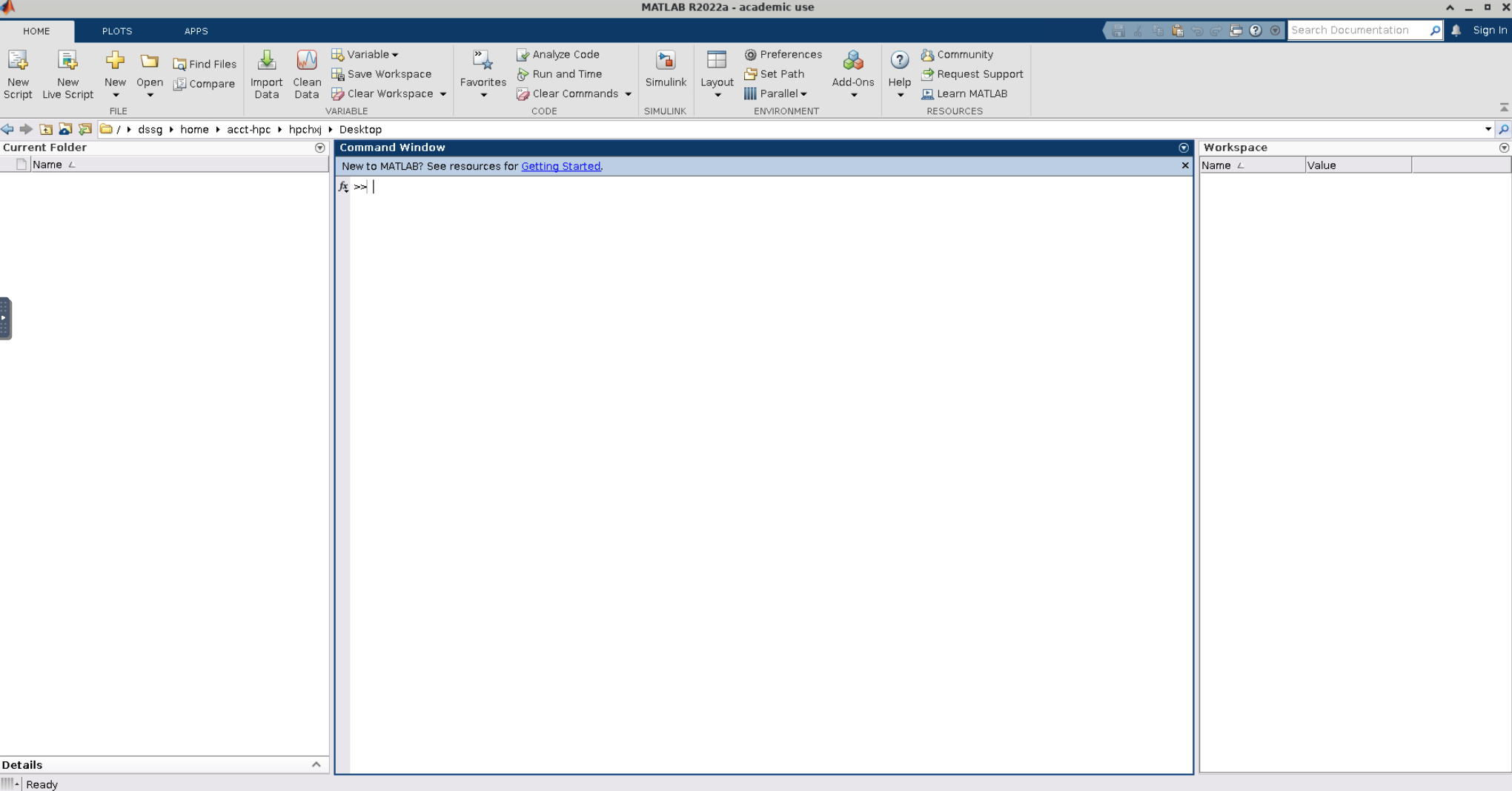Visit the MATLAB Community
1512x791 pixels.
pos(958,54)
